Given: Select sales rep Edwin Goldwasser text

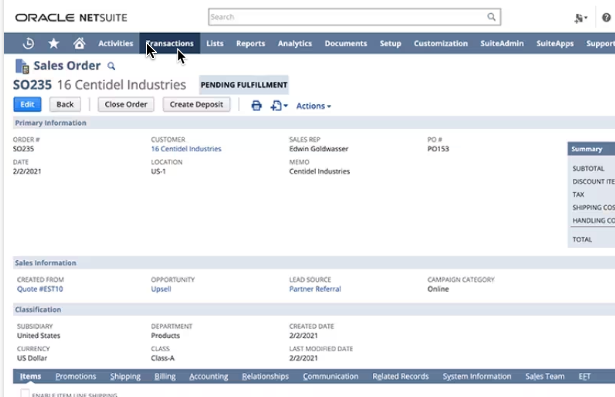Looking at the screenshot, I should point(318,149).
